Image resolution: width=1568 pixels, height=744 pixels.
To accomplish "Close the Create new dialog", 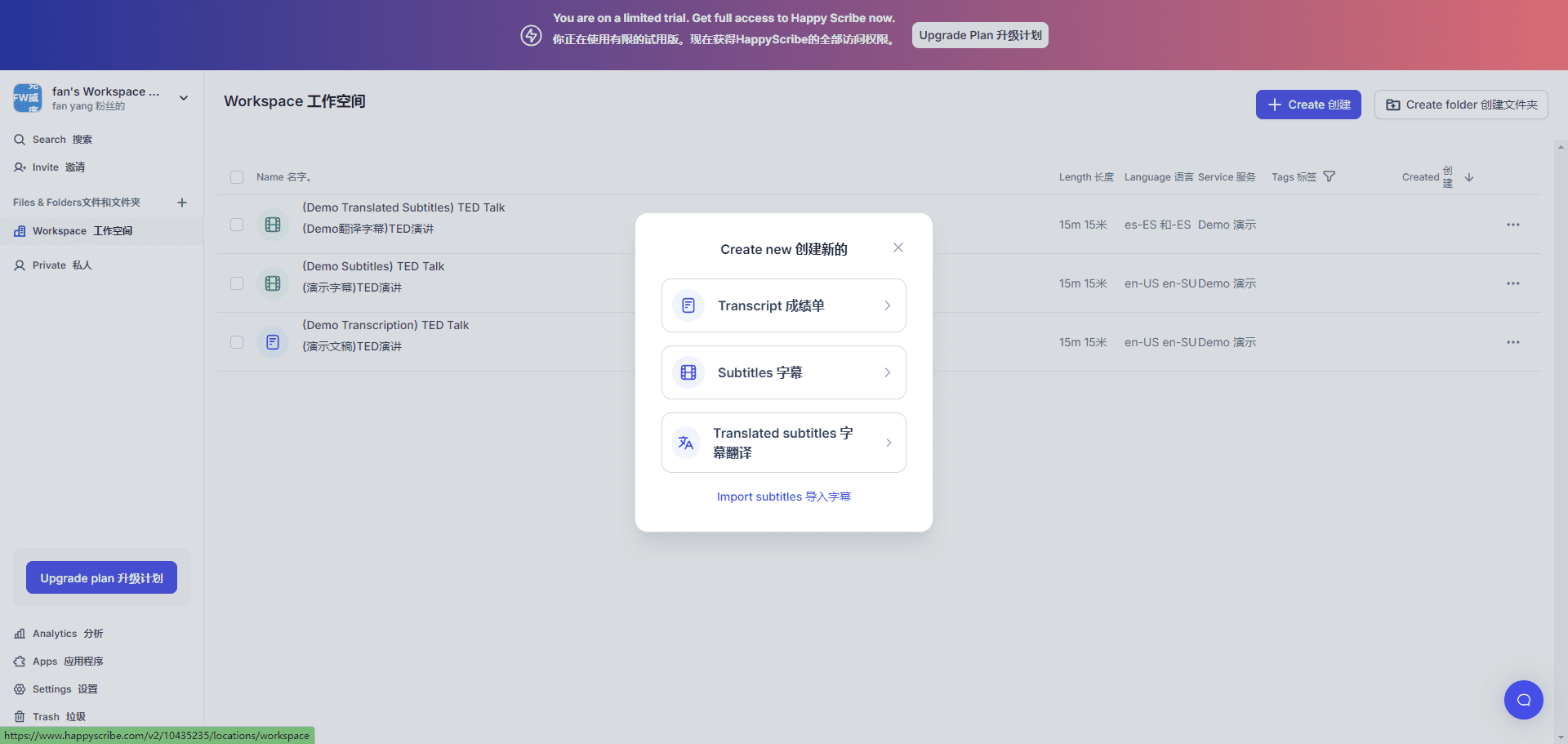I will click(x=898, y=247).
